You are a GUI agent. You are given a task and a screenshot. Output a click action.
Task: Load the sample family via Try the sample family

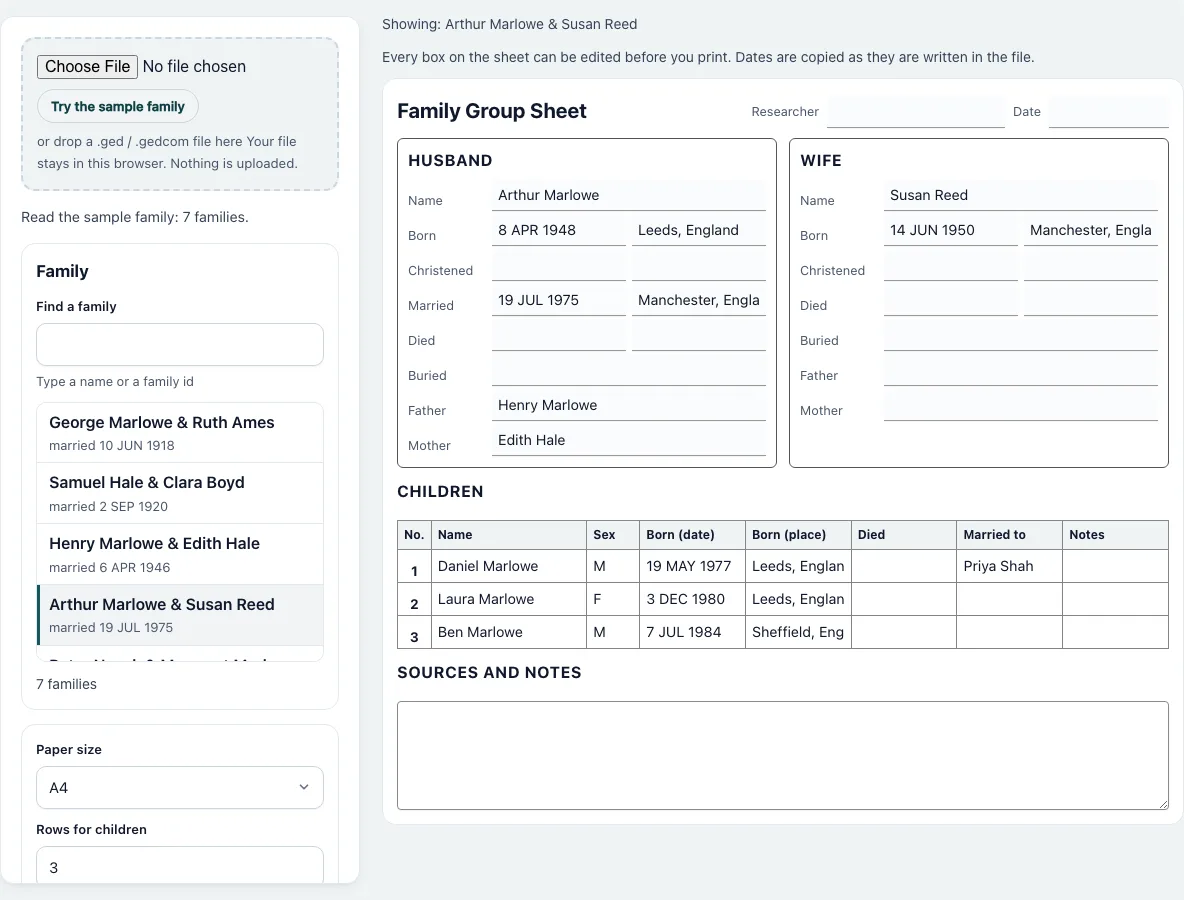pyautogui.click(x=118, y=106)
